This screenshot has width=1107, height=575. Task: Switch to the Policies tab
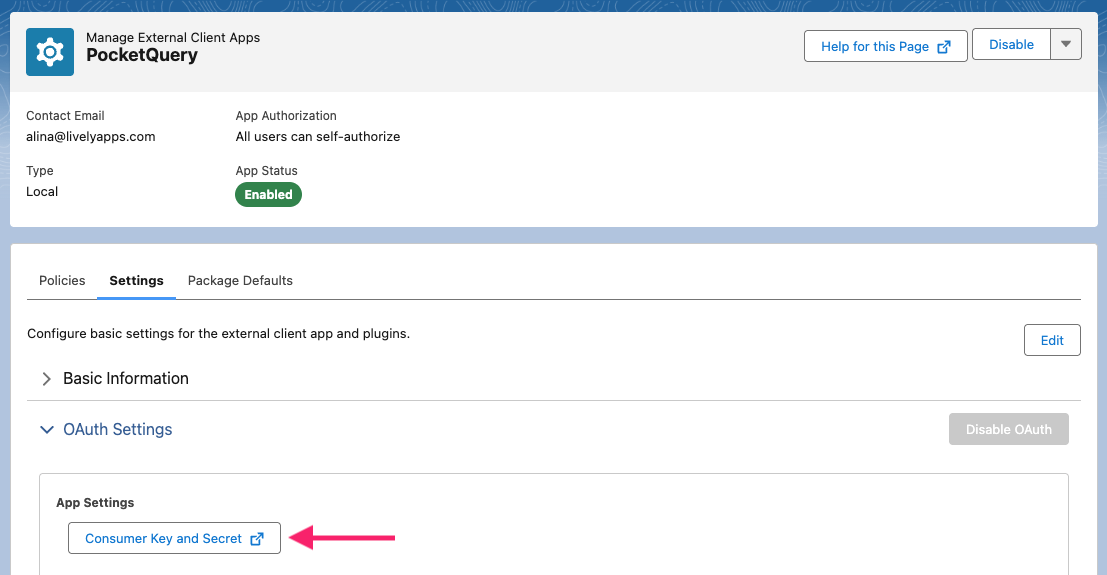[x=62, y=280]
